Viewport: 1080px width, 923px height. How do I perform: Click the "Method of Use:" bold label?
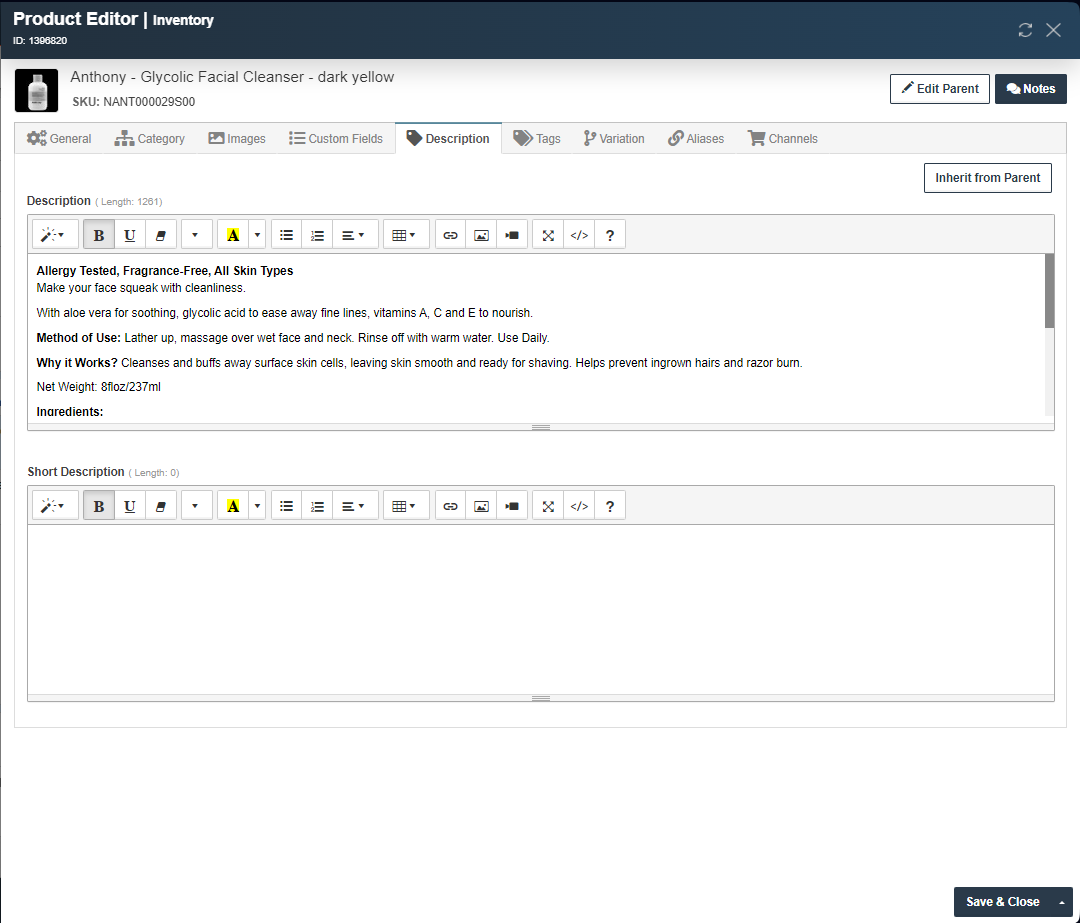click(79, 338)
